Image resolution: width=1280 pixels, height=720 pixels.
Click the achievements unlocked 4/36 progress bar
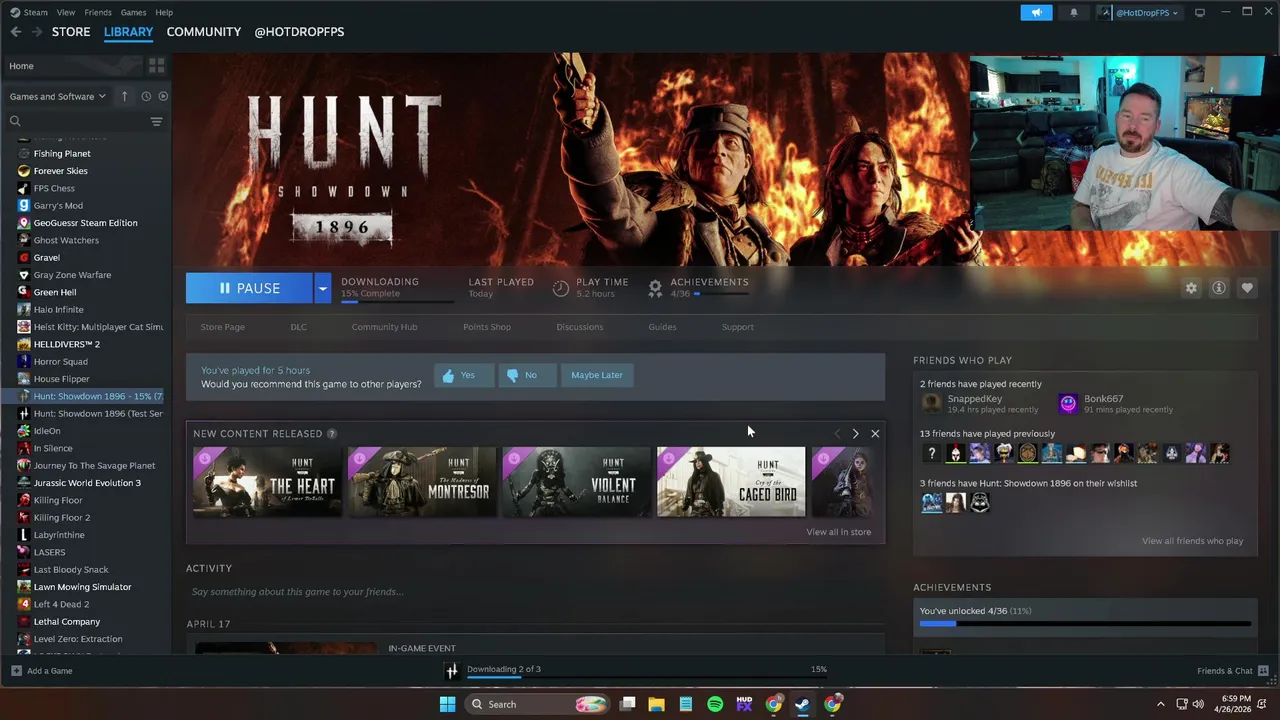point(1085,623)
